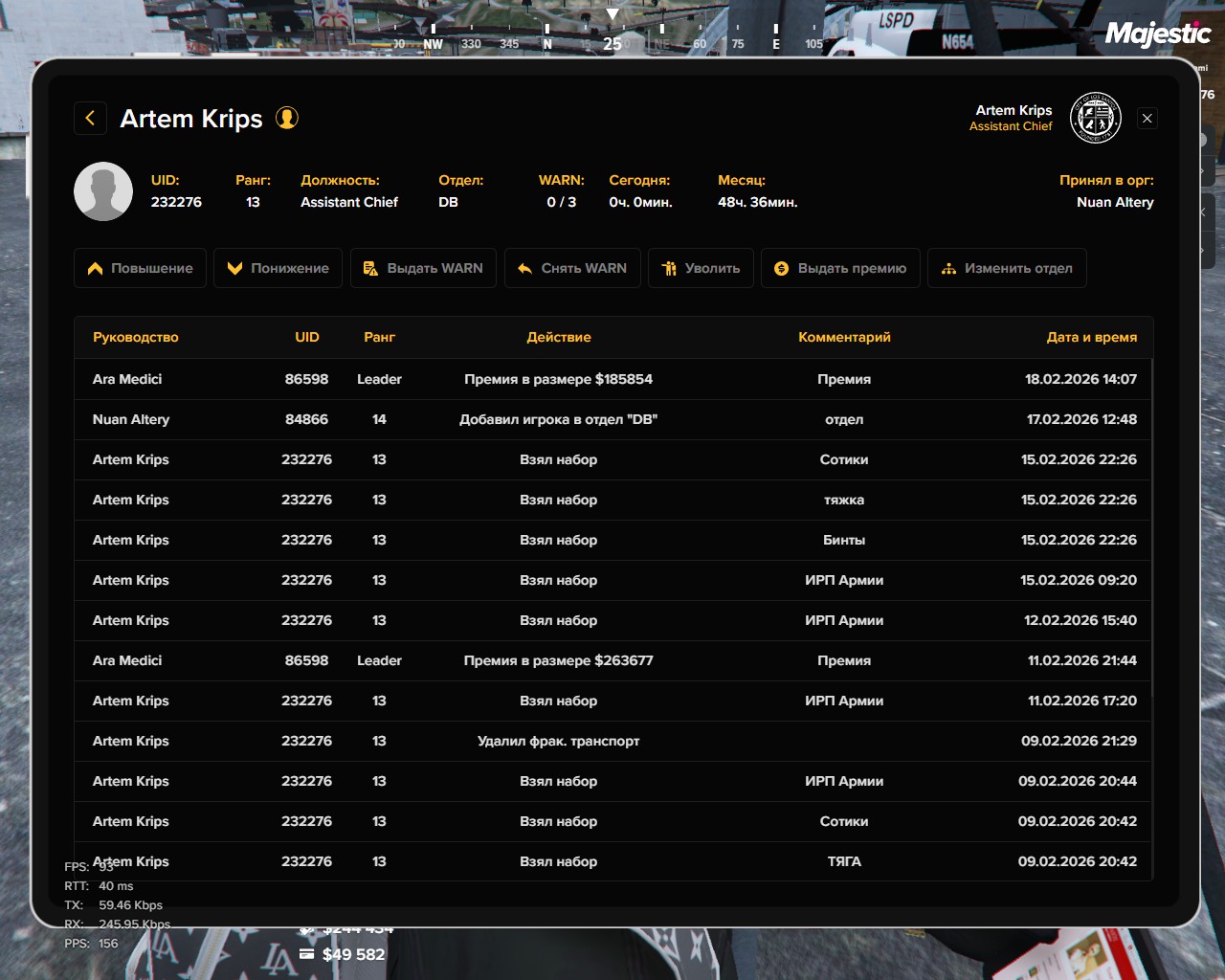1225x980 pixels.
Task: Close the member profile panel
Action: point(1147,118)
